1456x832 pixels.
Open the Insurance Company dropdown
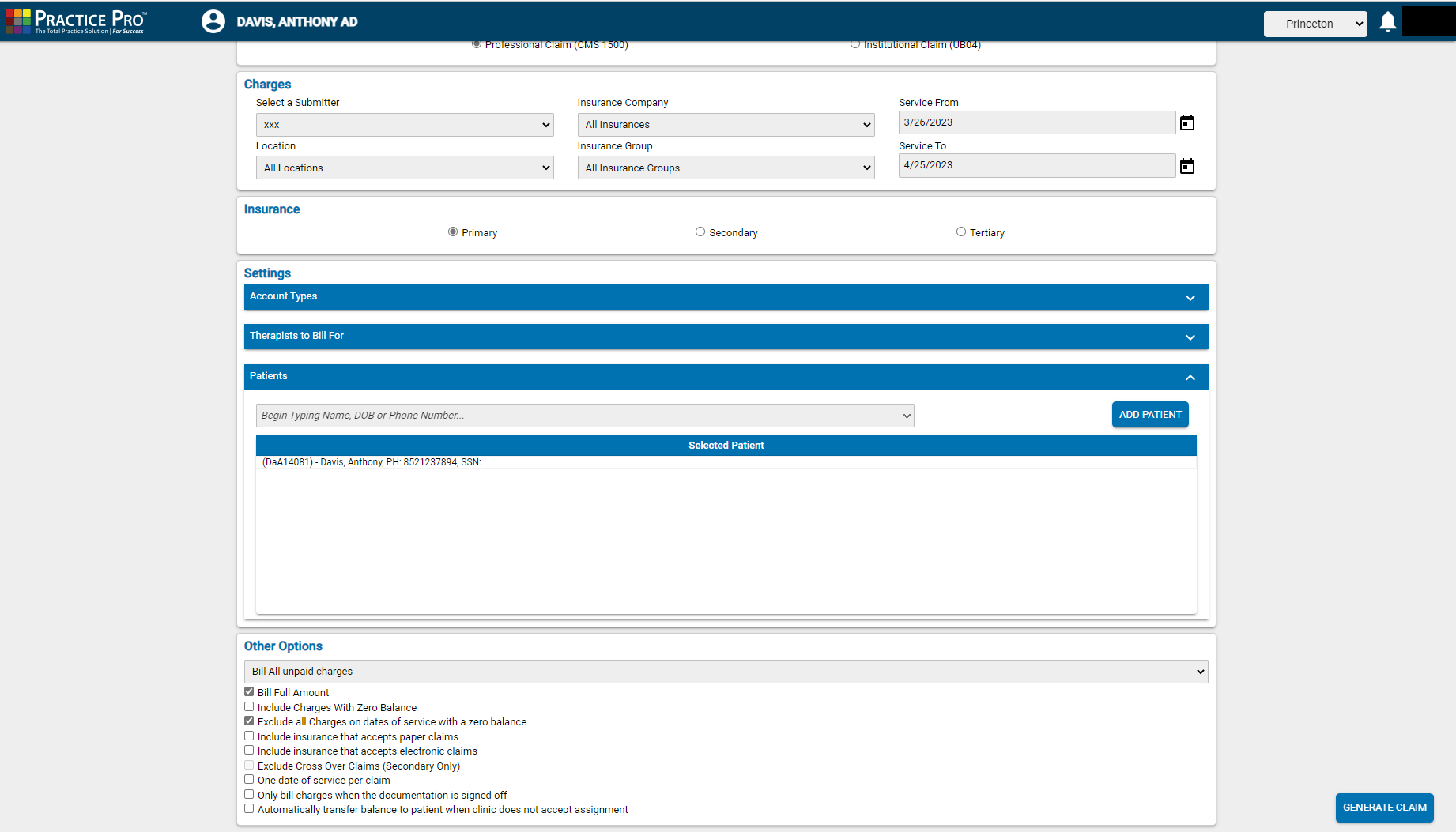coord(725,124)
